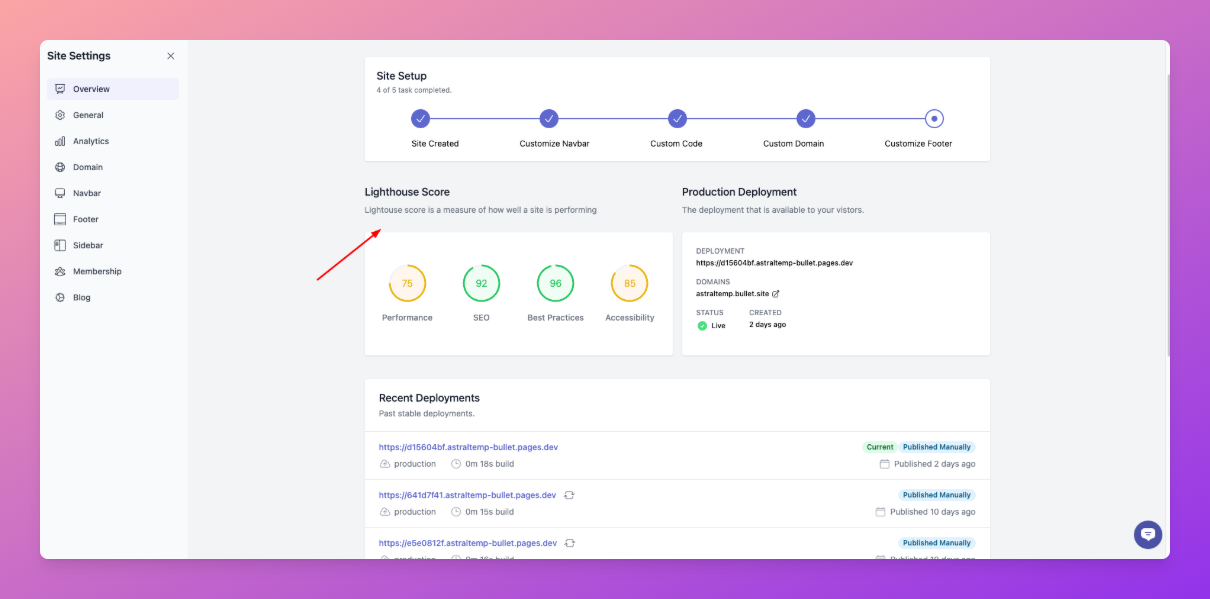Click the Site Created checkmark step

[421, 119]
